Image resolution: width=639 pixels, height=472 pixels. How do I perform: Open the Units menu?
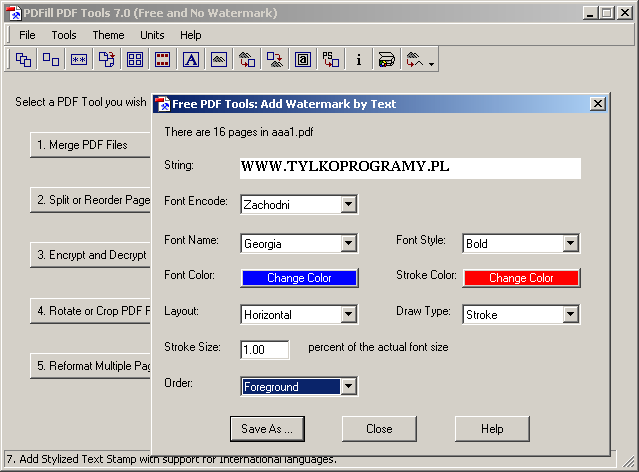point(152,35)
